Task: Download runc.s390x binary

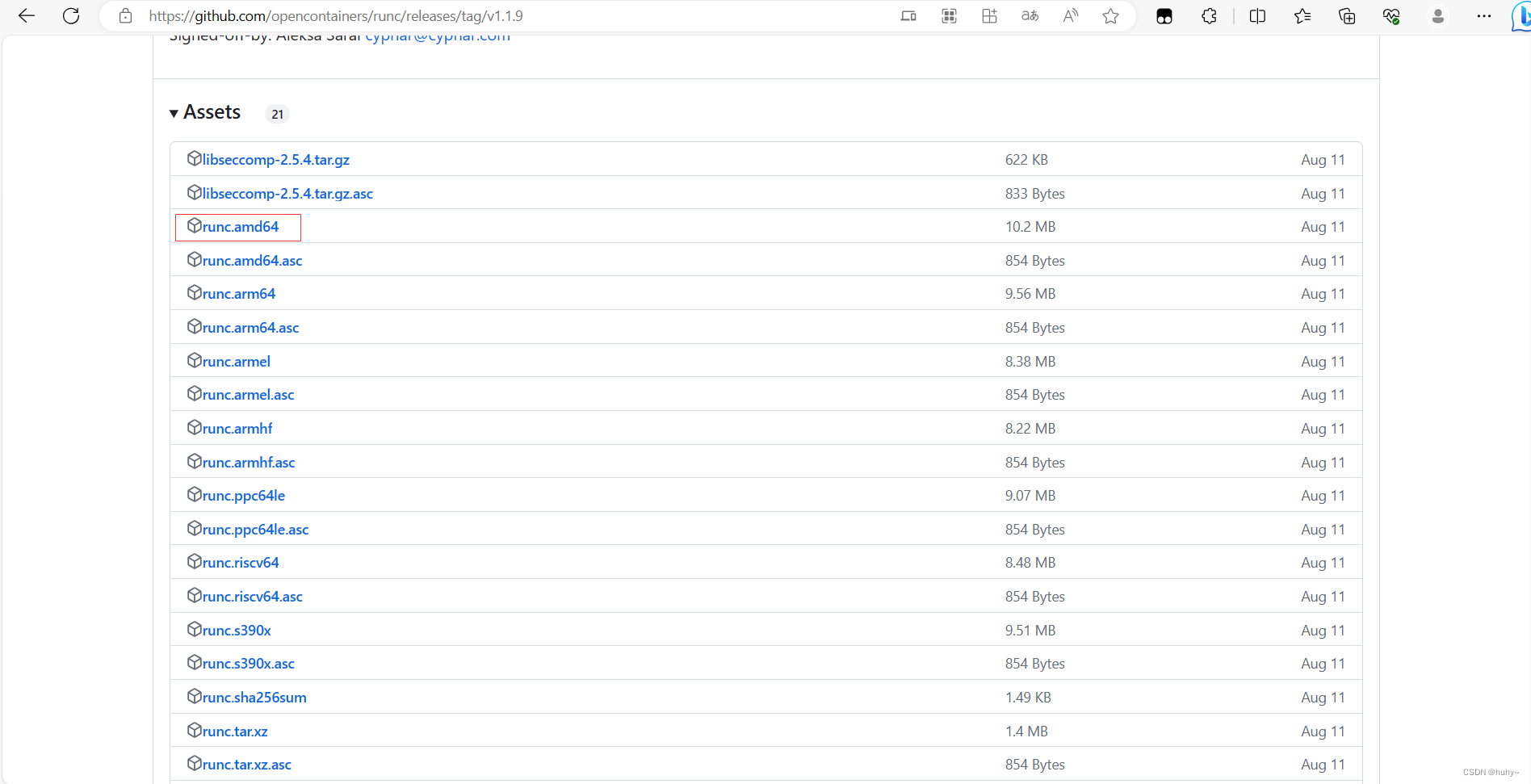Action: (x=237, y=631)
